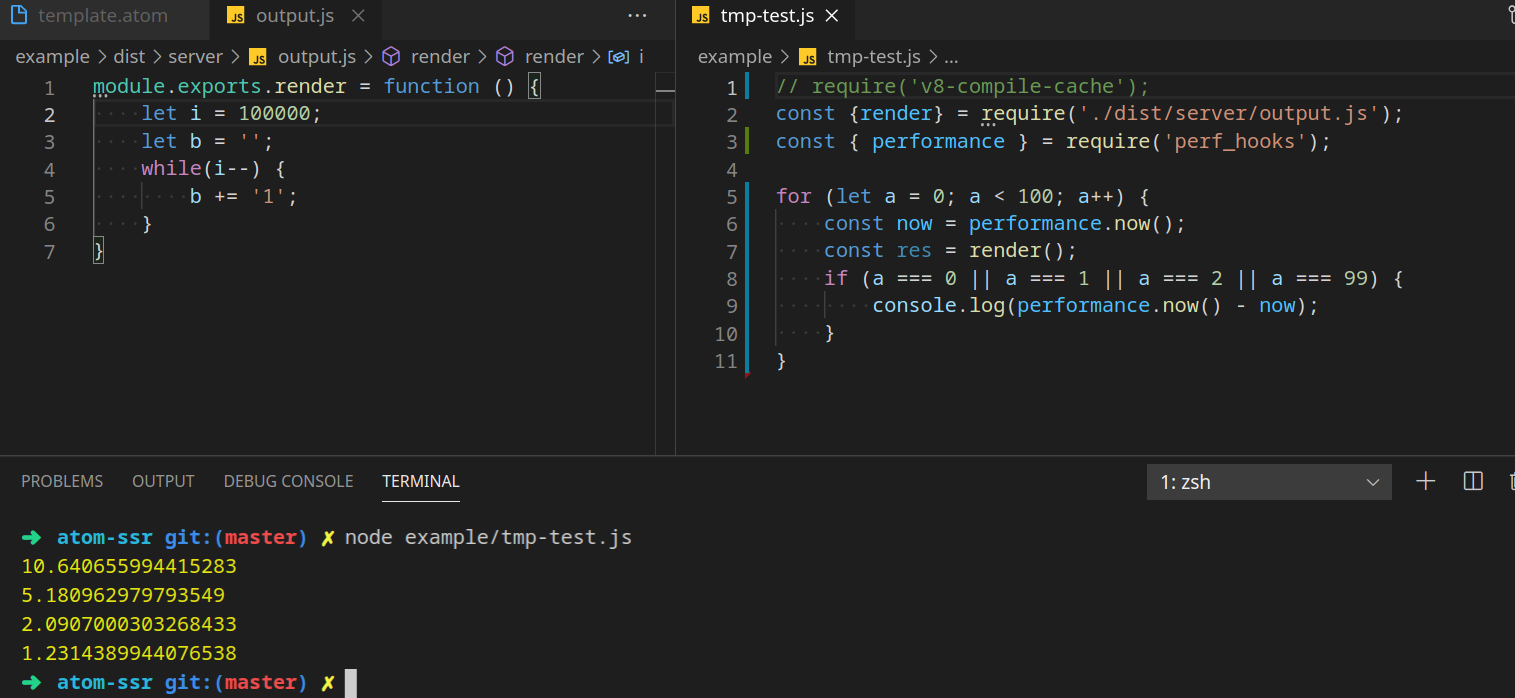Image resolution: width=1515 pixels, height=698 pixels.
Task: Open the left editor's more actions menu
Action: click(637, 16)
